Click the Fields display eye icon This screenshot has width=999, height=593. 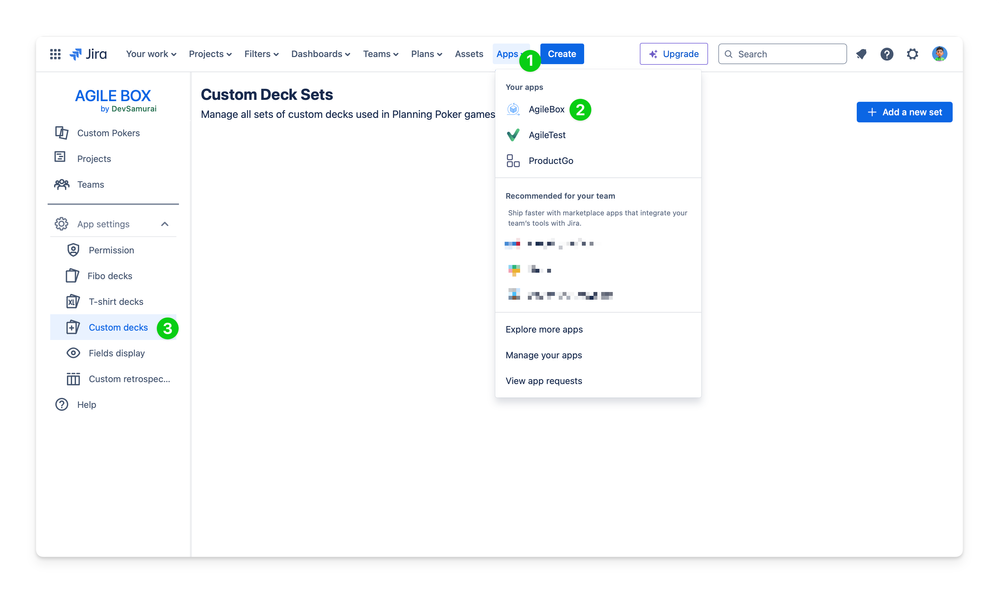73,353
